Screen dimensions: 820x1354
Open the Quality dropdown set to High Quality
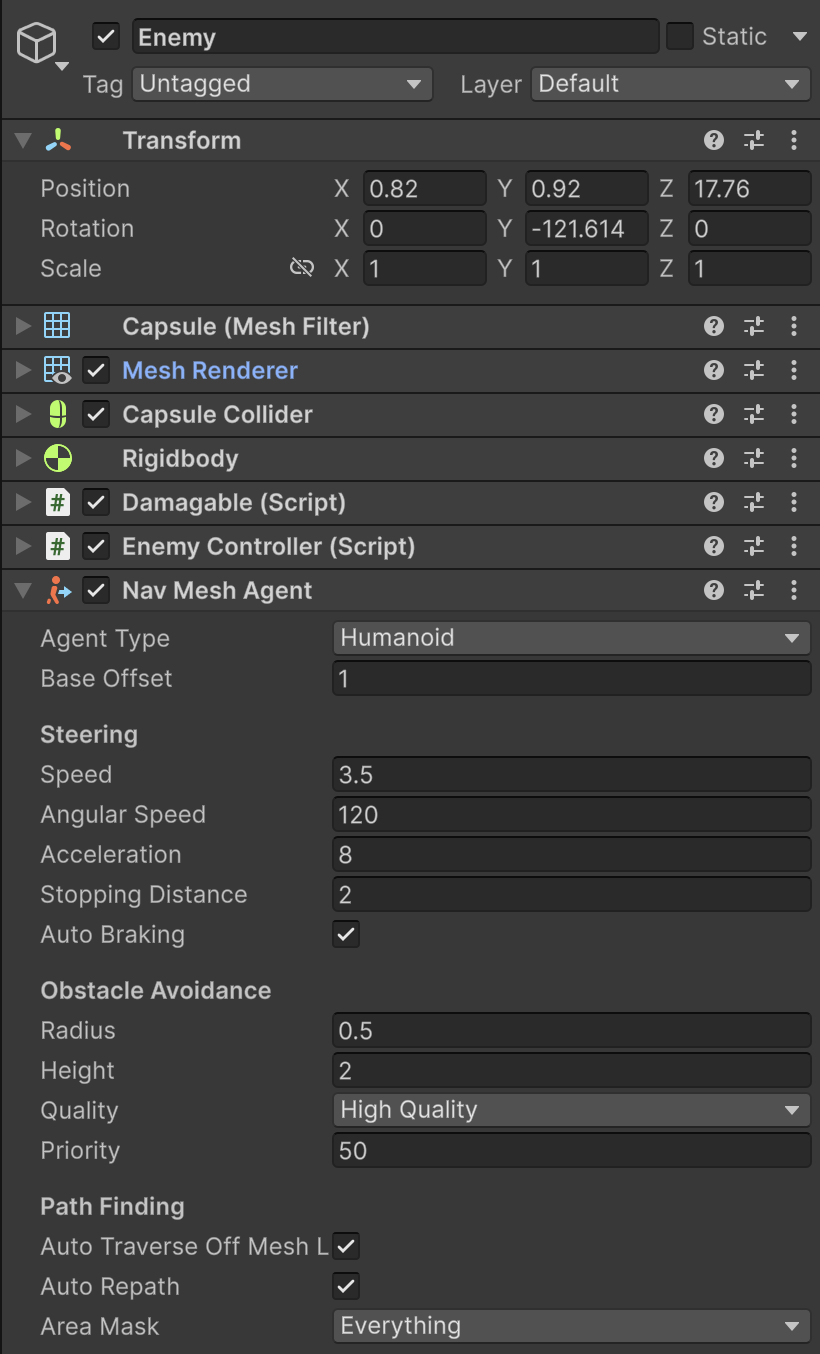click(x=570, y=1110)
